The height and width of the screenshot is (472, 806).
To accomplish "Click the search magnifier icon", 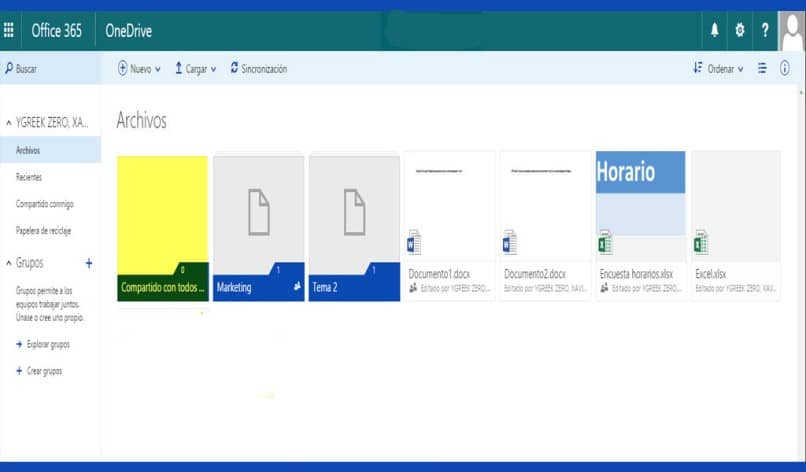I will pyautogui.click(x=9, y=68).
